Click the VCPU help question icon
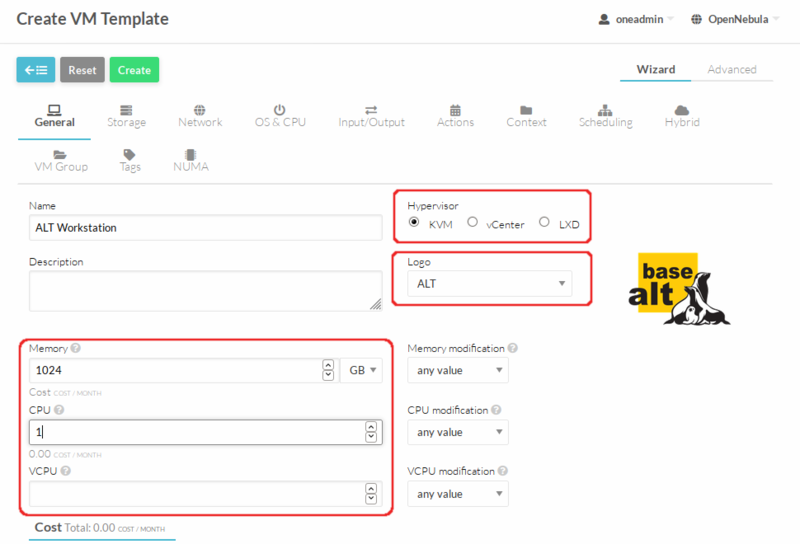 point(65,471)
